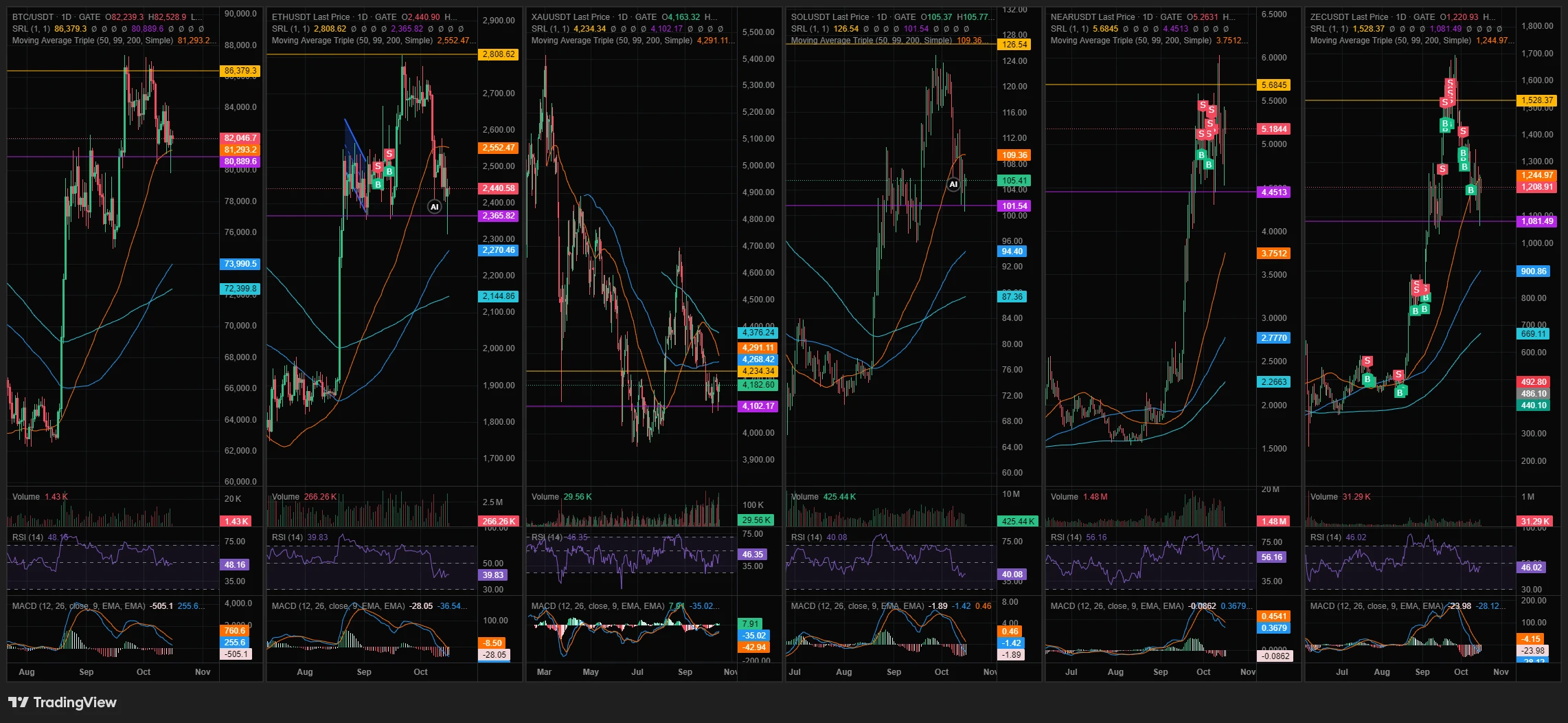1568x723 pixels.
Task: Click the lowest green B marker on ZECUSDT
Action: pos(1400,392)
